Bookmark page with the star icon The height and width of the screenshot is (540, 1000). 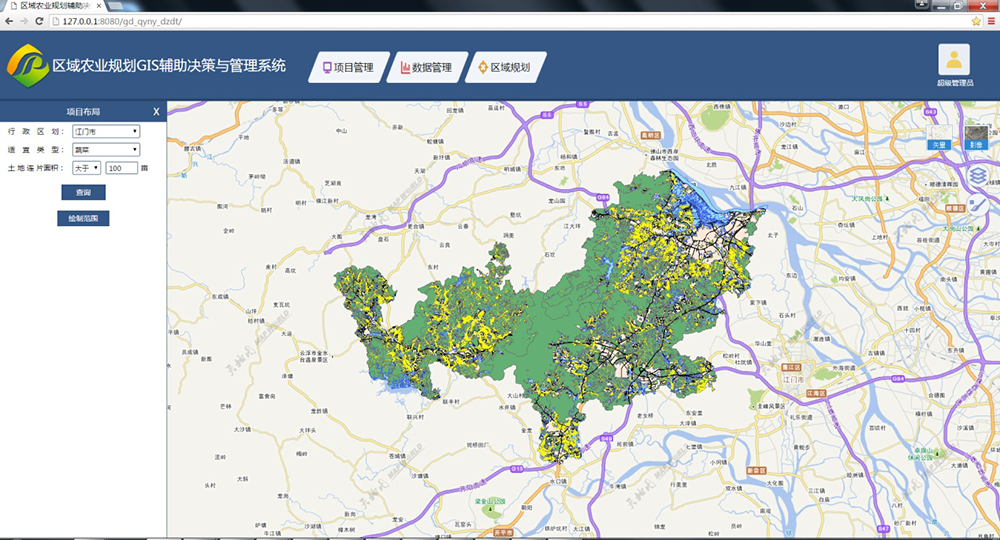976,20
